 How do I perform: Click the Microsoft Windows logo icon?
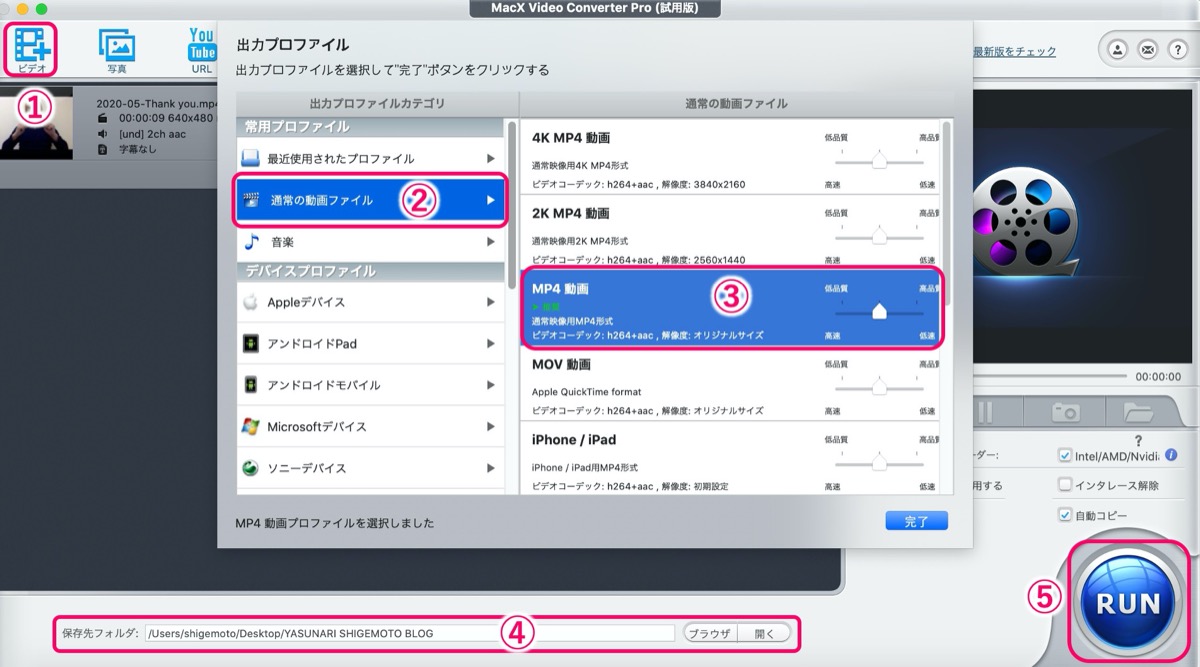click(x=250, y=426)
